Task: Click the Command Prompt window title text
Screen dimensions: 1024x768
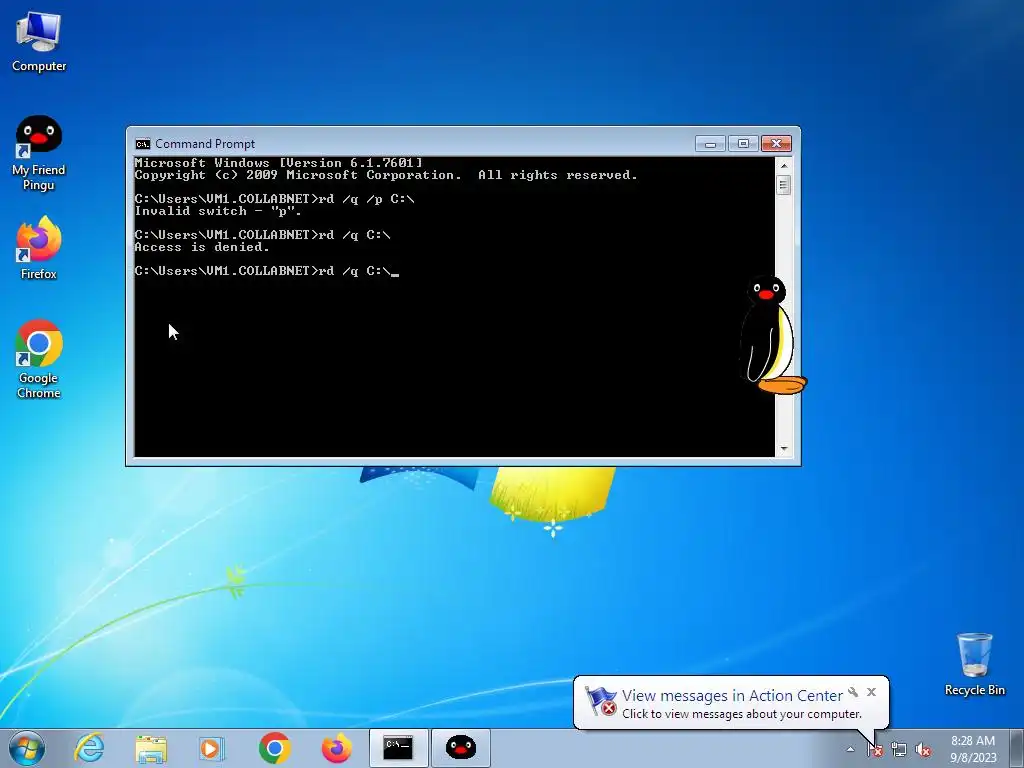Action: point(205,144)
